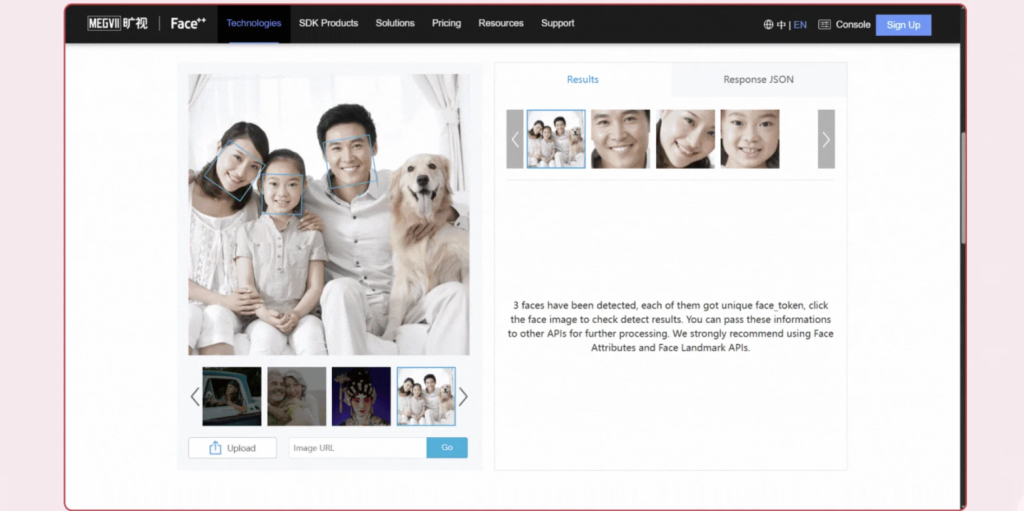1024x511 pixels.
Task: Click the Go button
Action: coord(447,448)
